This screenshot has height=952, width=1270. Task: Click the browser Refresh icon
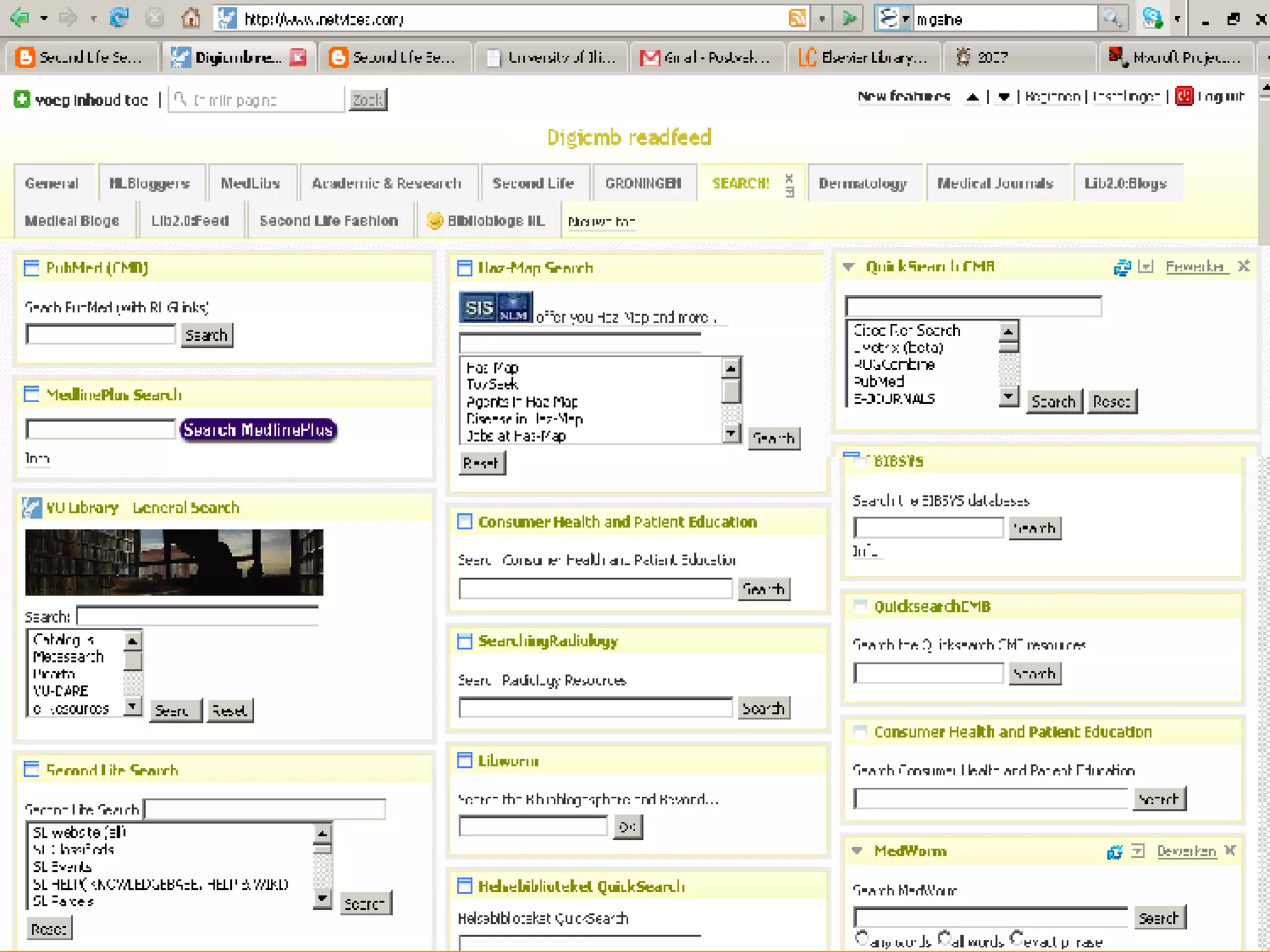[x=118, y=18]
